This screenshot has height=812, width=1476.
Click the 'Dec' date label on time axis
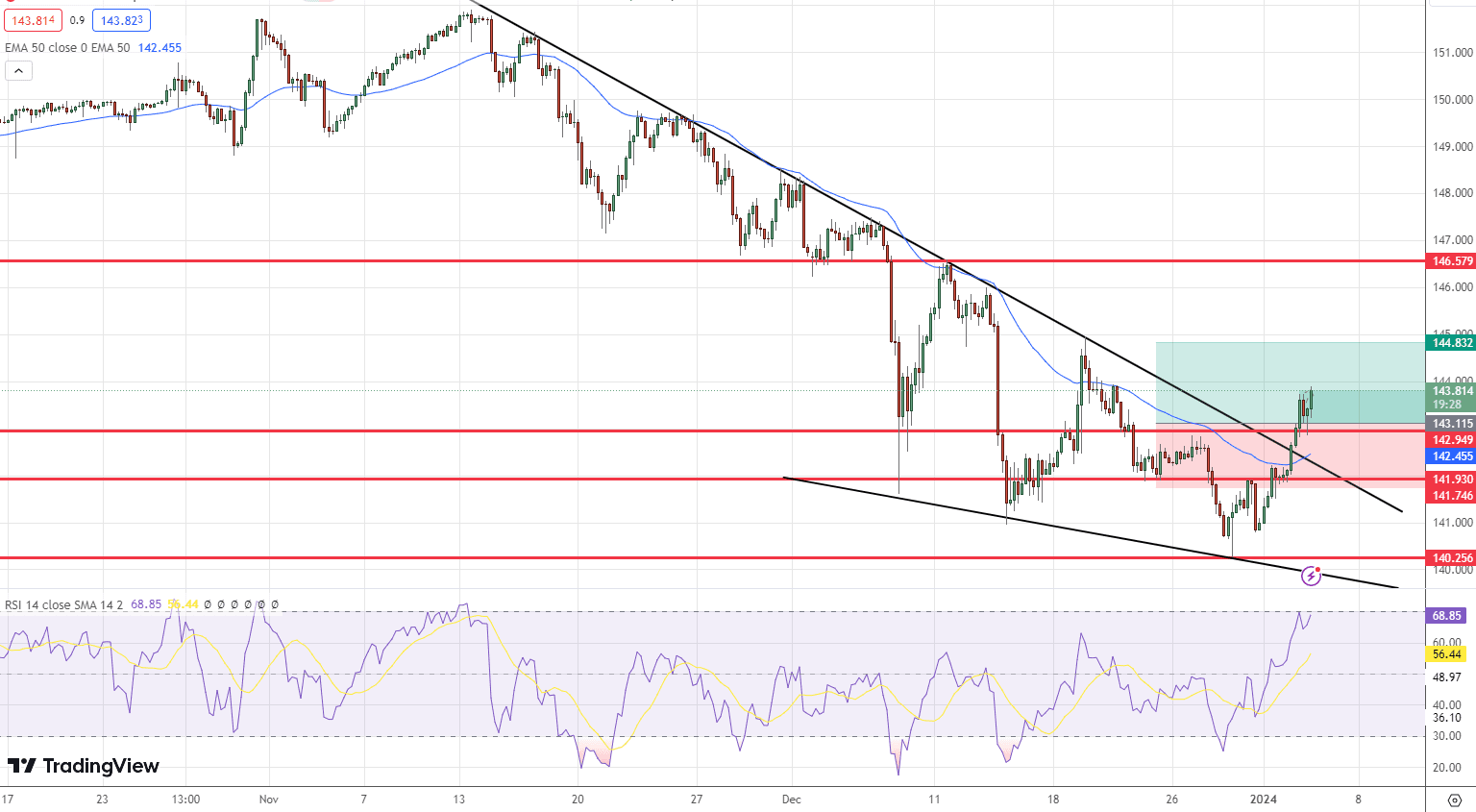[792, 800]
